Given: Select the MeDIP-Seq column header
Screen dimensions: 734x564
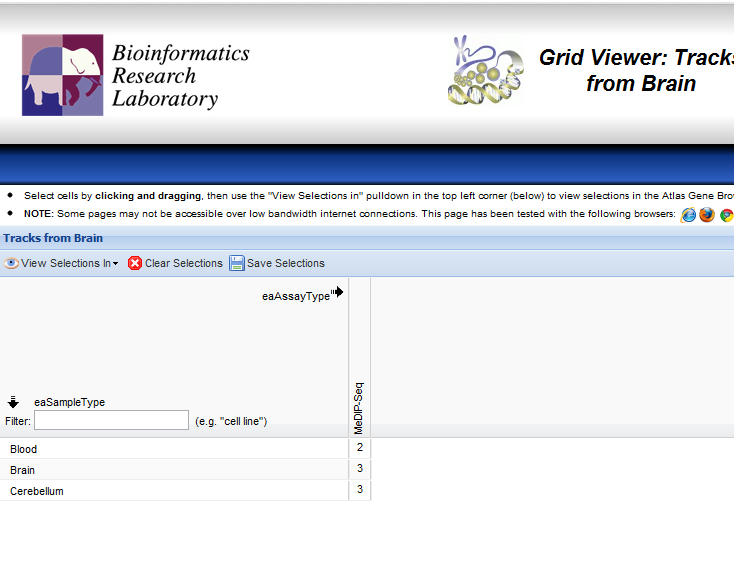Looking at the screenshot, I should click(359, 407).
